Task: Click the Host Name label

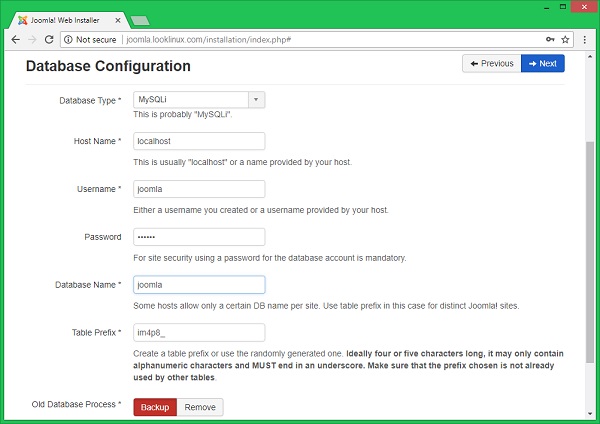Action: pyautogui.click(x=97, y=141)
